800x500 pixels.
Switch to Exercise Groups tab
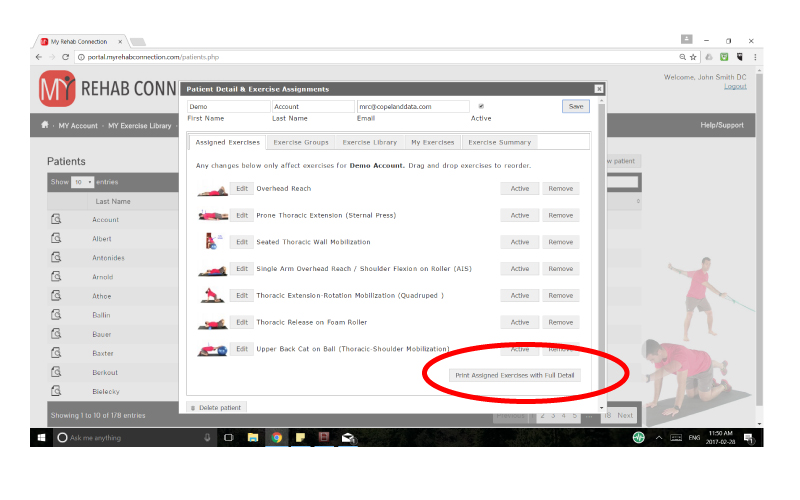(301, 142)
